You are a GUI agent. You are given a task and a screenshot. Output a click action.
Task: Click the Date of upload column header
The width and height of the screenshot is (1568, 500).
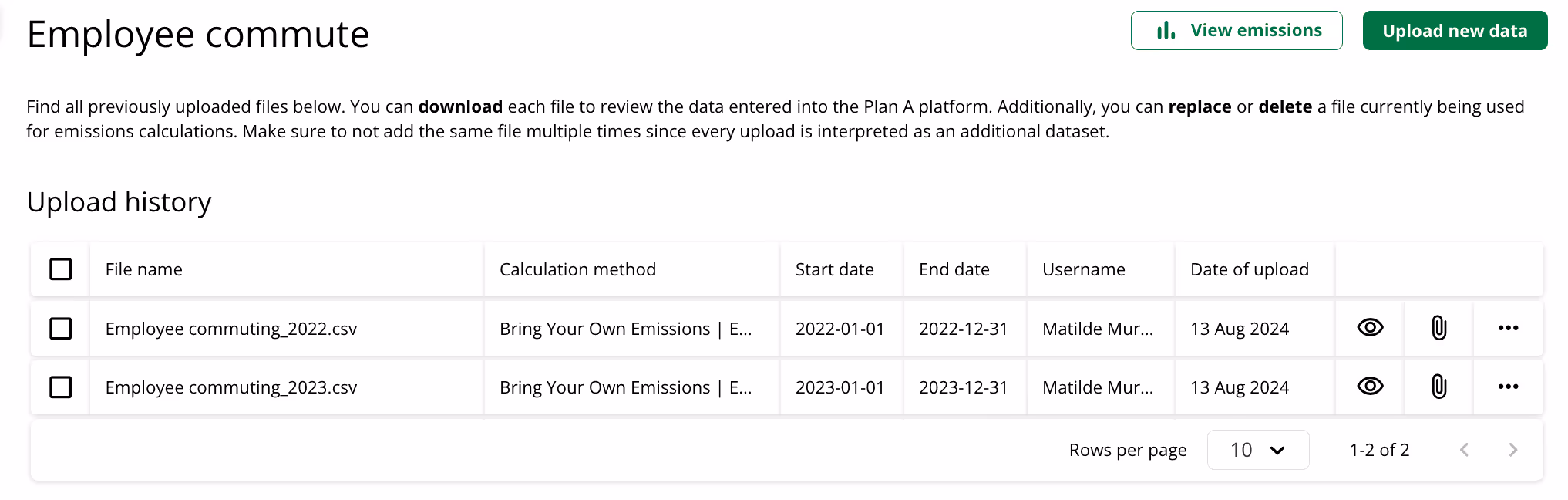click(x=1249, y=269)
